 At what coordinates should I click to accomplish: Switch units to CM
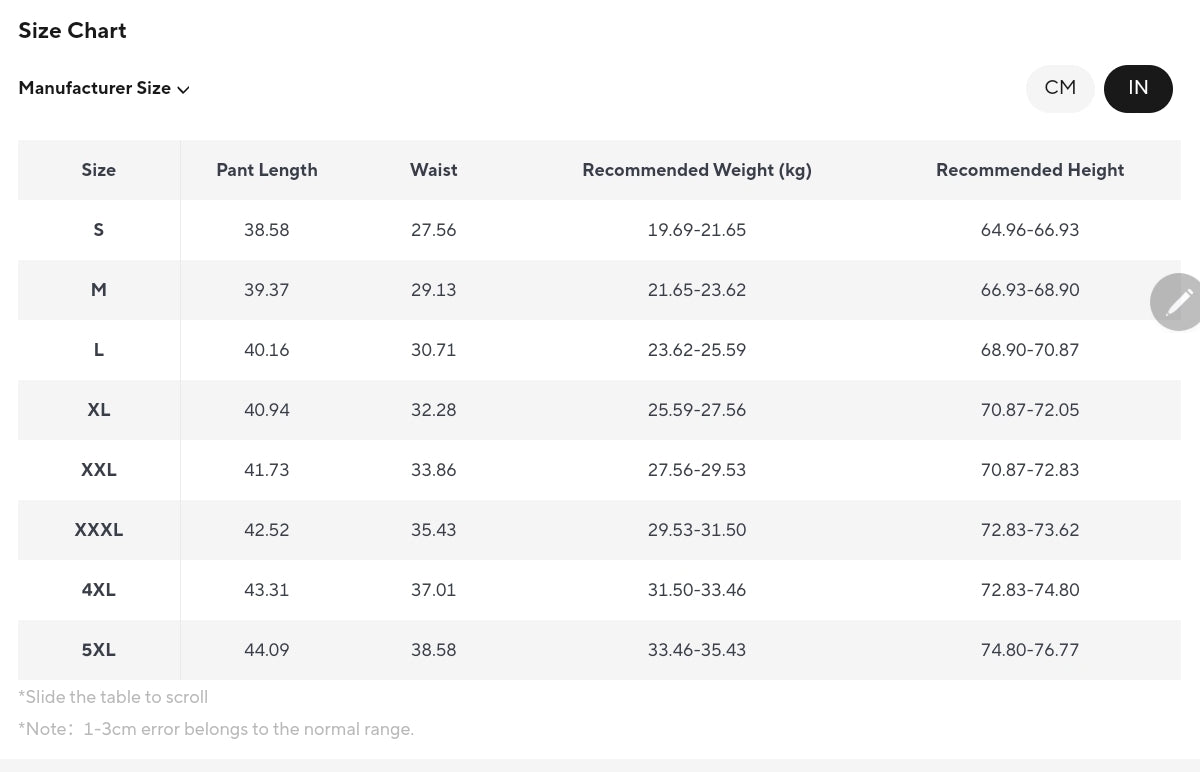1060,88
